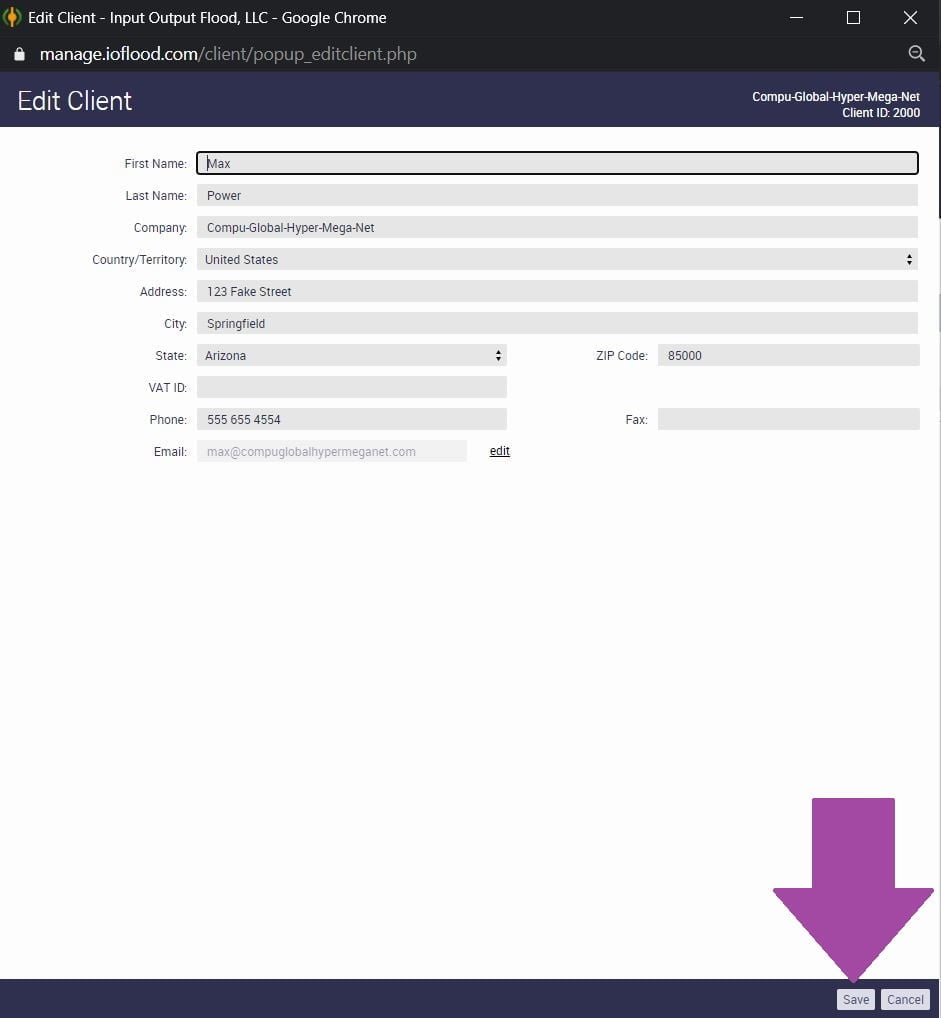Minimize the Edit Client popup window
Image resolution: width=941 pixels, height=1018 pixels.
796,18
